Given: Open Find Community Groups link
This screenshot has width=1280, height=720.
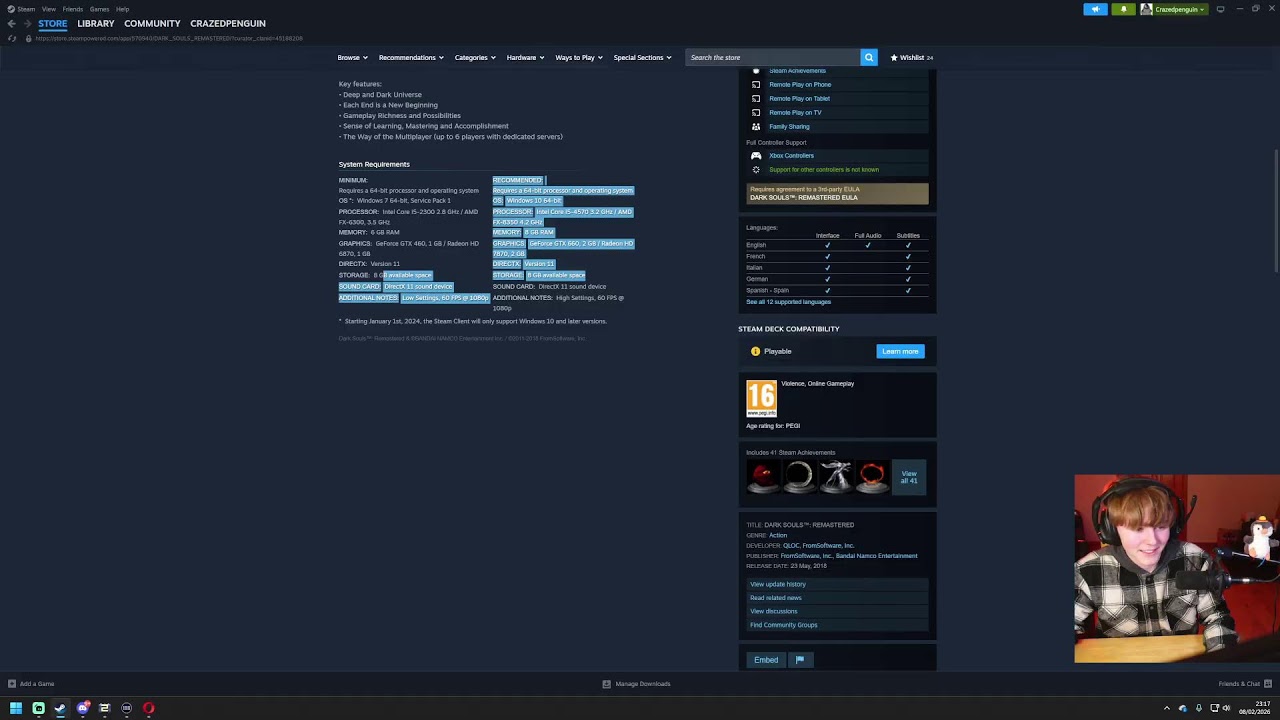Looking at the screenshot, I should click(x=784, y=625).
